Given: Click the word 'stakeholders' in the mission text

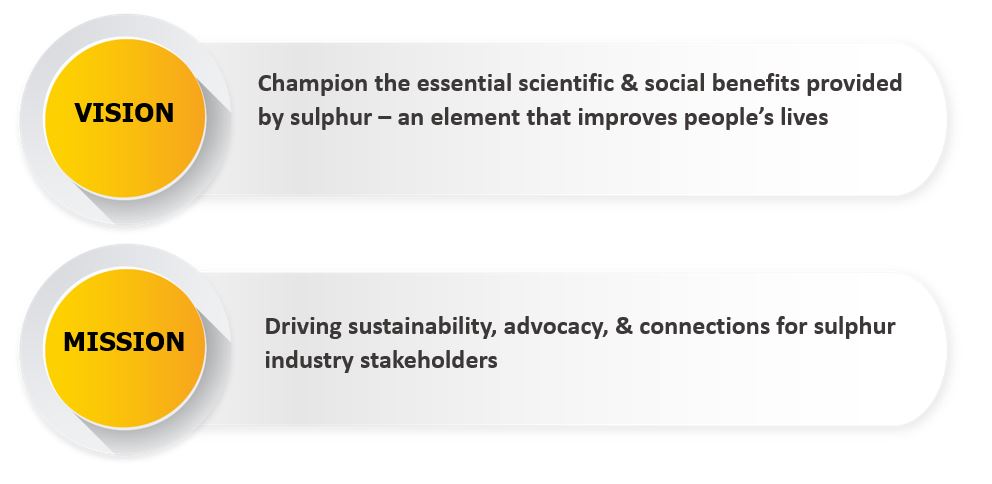Looking at the screenshot, I should click(x=428, y=360).
